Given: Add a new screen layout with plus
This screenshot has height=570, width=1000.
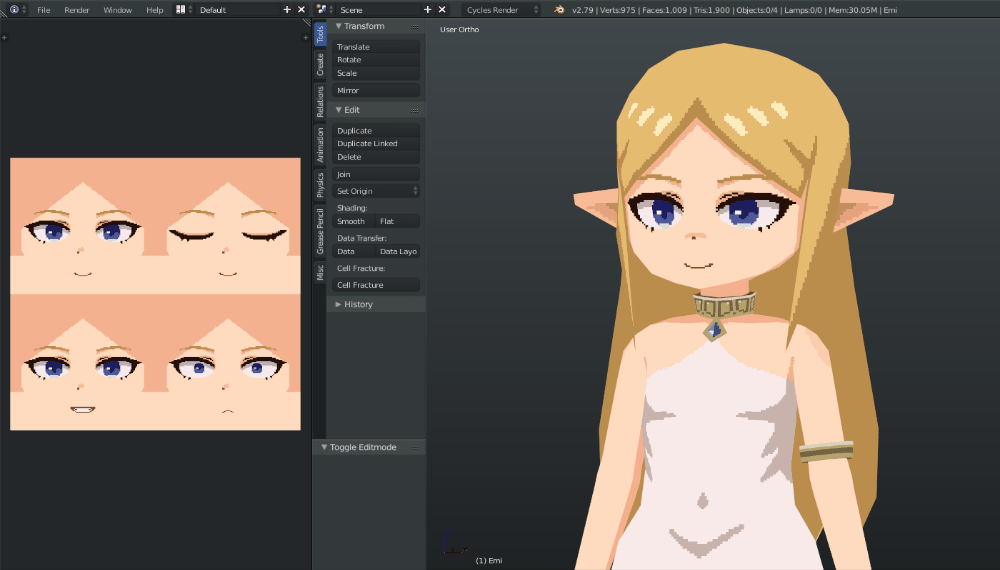Looking at the screenshot, I should click(287, 10).
